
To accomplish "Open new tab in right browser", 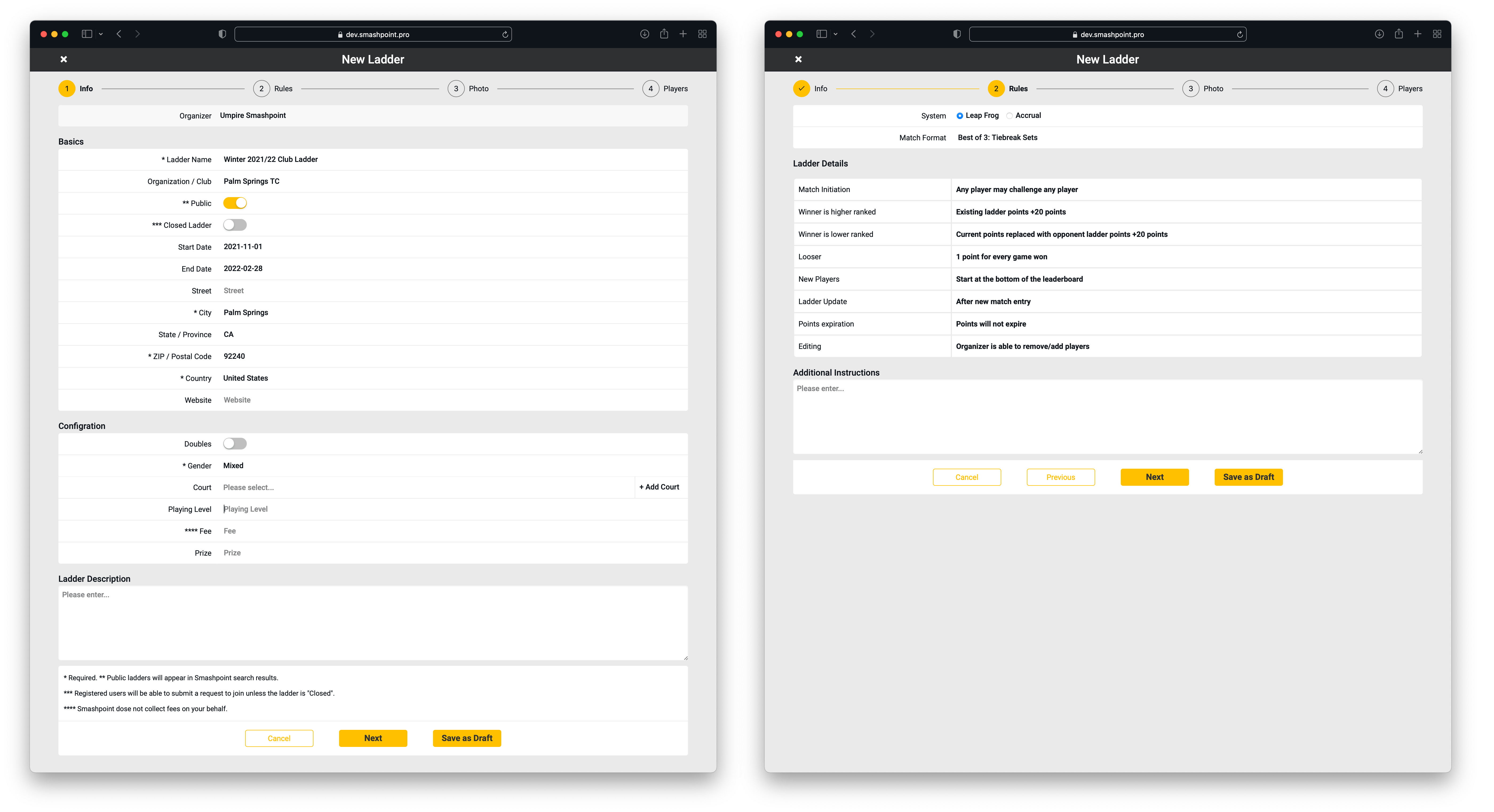I will tap(1418, 34).
